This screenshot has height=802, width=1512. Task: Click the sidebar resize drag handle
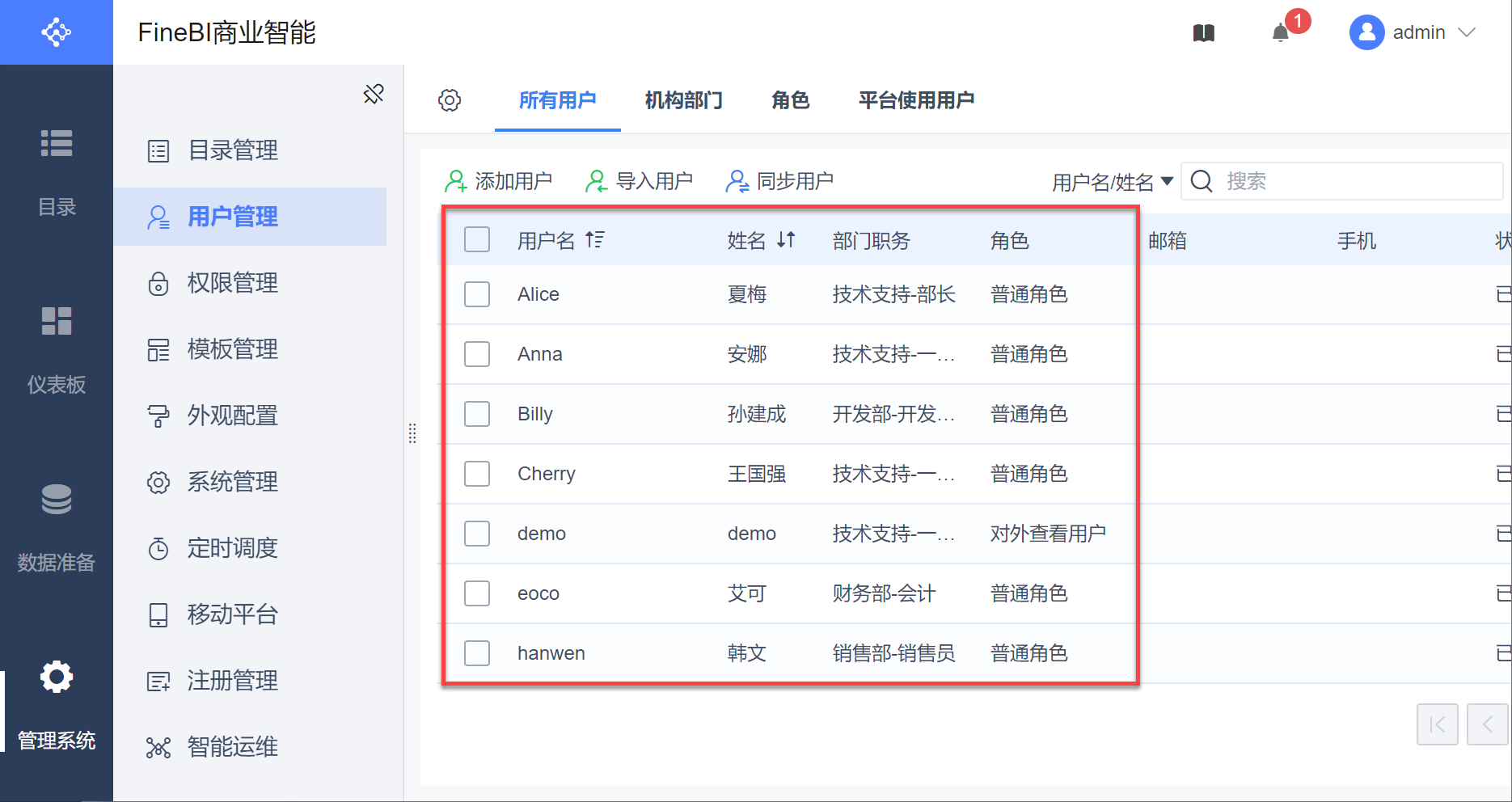412,433
